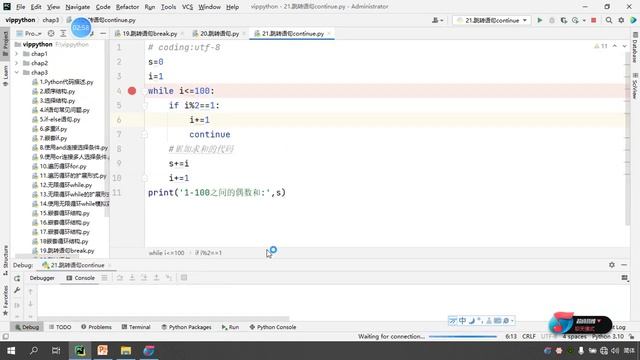This screenshot has width=640, height=360.
Task: Open the Navigate menu
Action: point(78,7)
